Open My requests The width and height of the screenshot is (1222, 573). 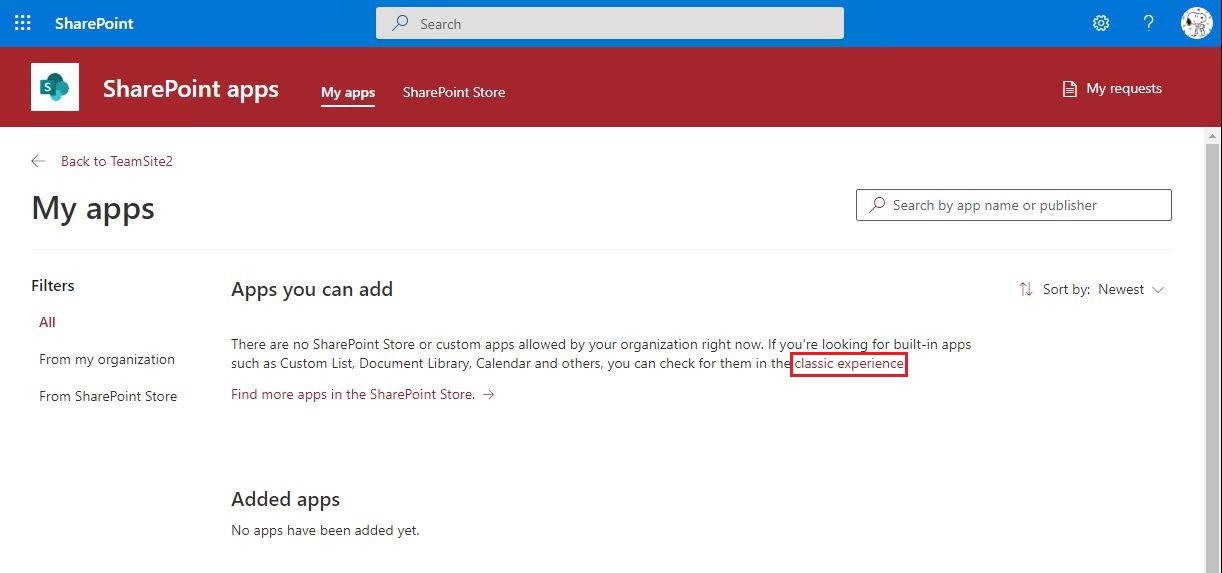point(1112,89)
